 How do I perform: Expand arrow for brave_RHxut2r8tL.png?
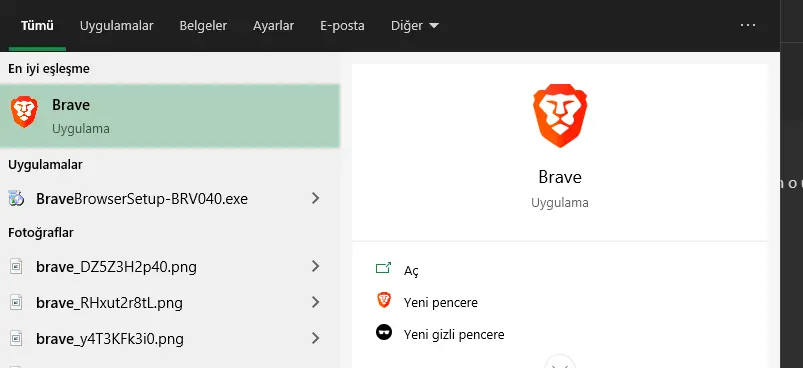(315, 302)
